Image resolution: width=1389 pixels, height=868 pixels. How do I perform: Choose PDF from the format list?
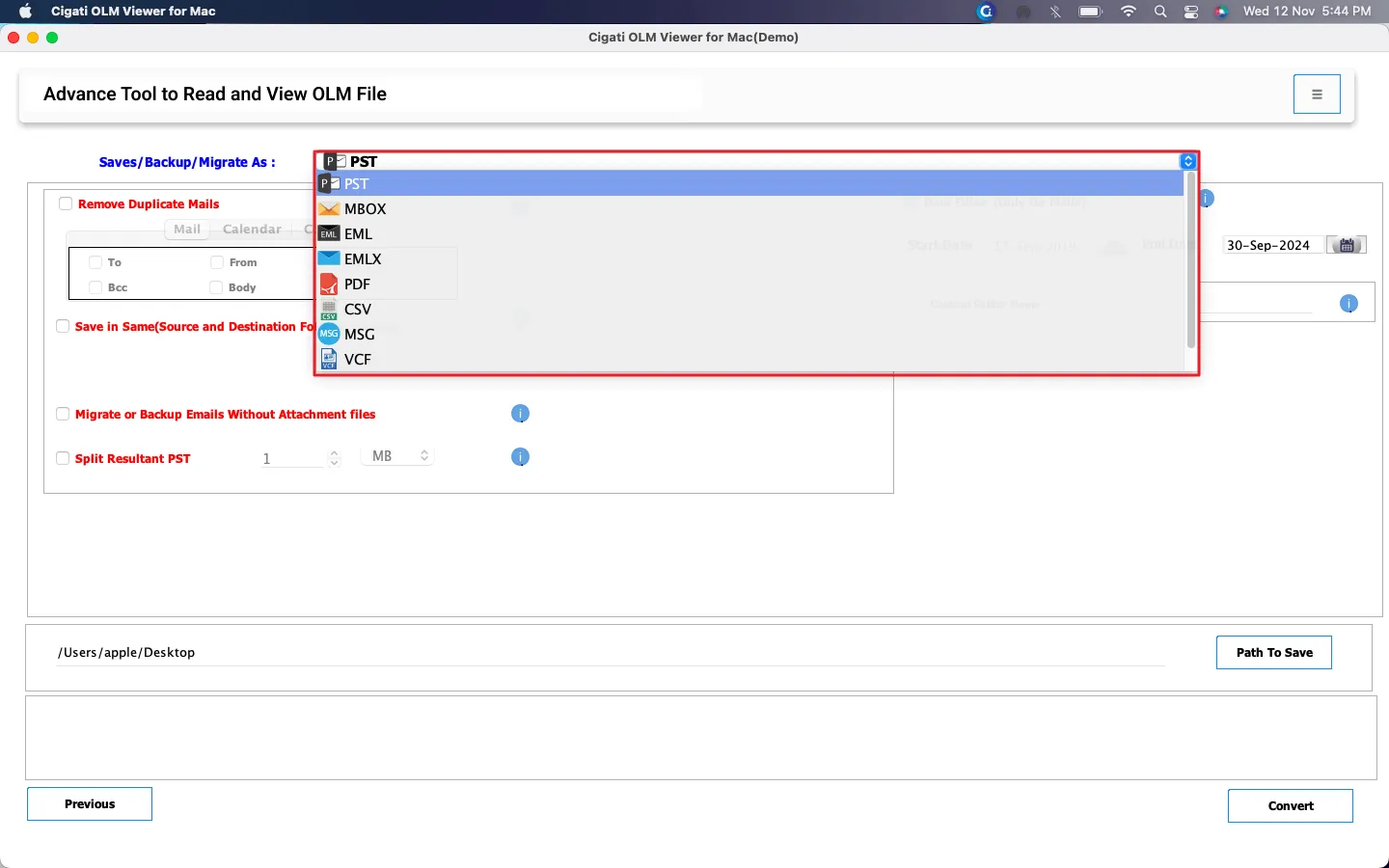pos(357,285)
